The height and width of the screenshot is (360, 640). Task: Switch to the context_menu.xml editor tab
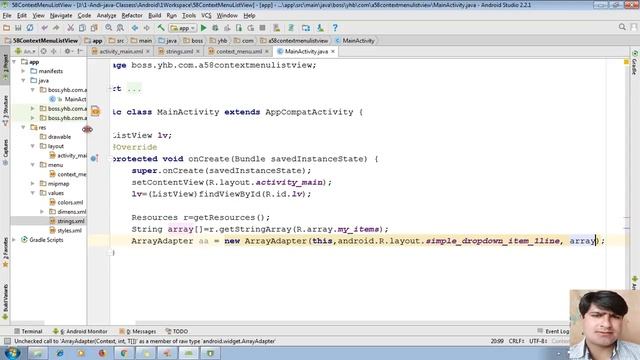click(x=239, y=51)
